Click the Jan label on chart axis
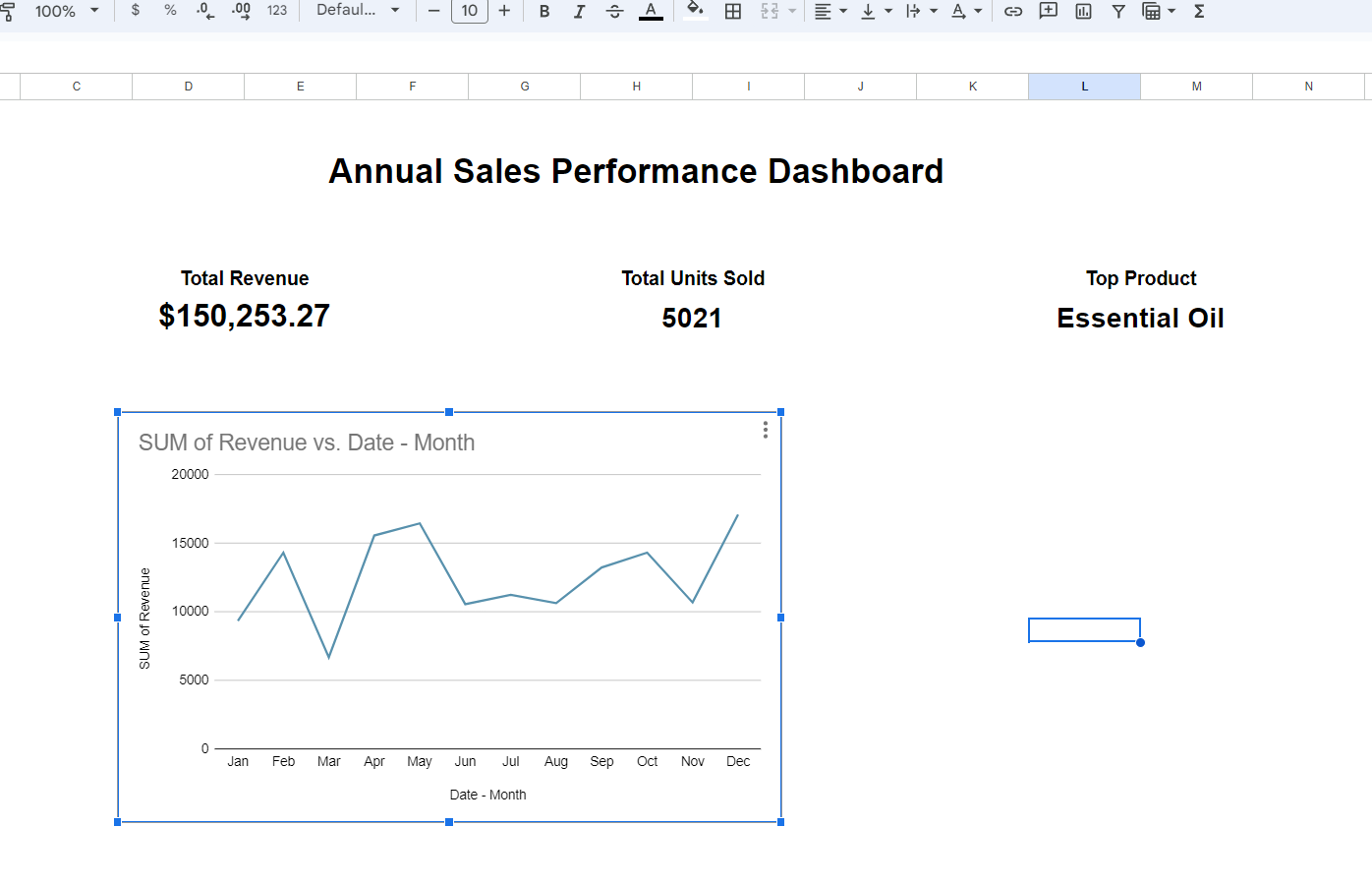1372x886 pixels. tap(238, 761)
